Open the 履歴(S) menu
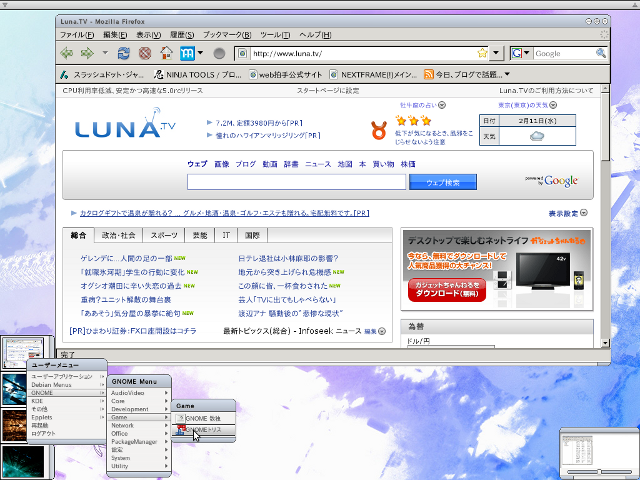The width and height of the screenshot is (640, 480). coord(182,35)
